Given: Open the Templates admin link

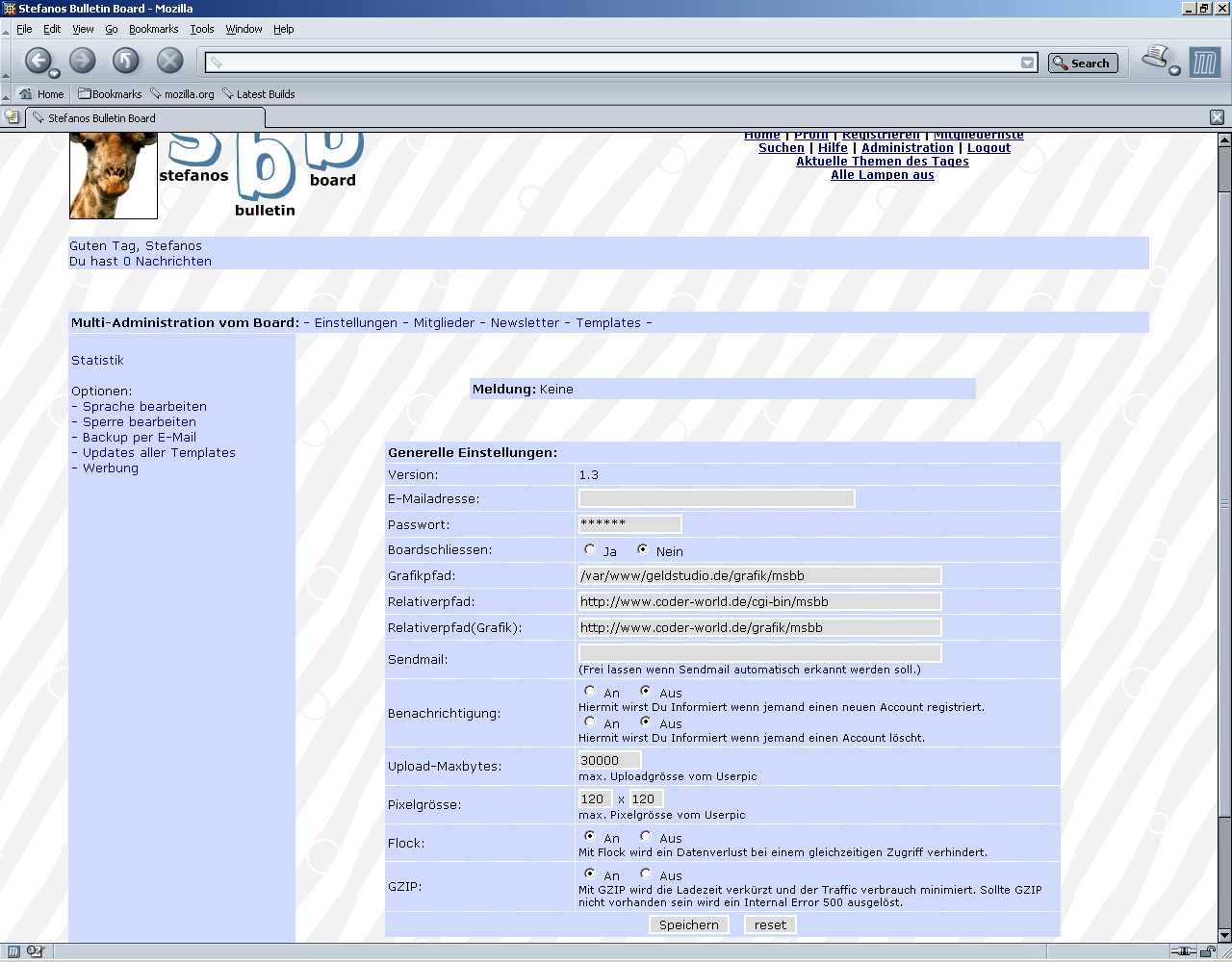Looking at the screenshot, I should pyautogui.click(x=608, y=323).
